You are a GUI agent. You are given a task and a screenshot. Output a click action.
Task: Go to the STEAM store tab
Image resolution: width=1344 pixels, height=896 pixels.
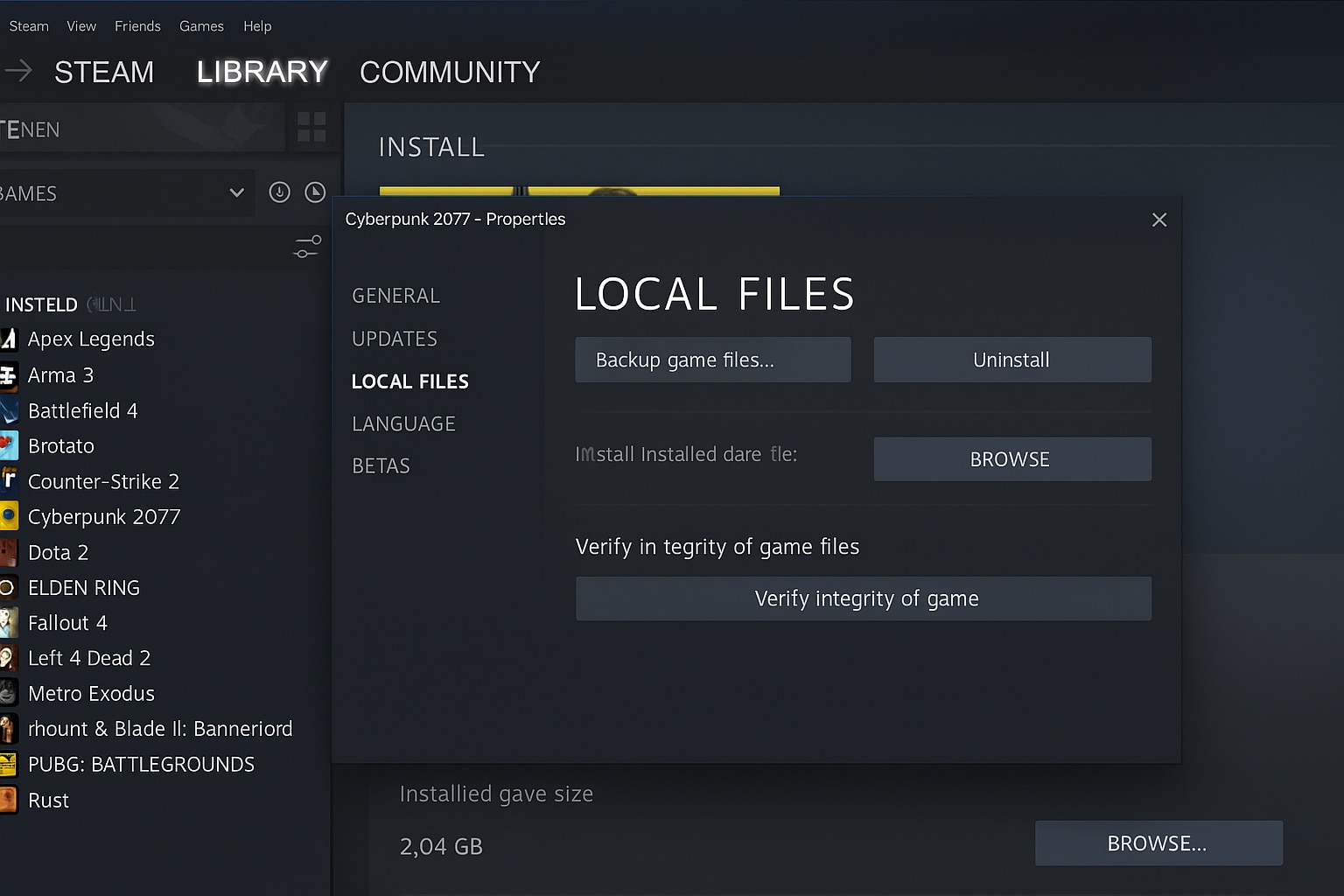[x=104, y=72]
